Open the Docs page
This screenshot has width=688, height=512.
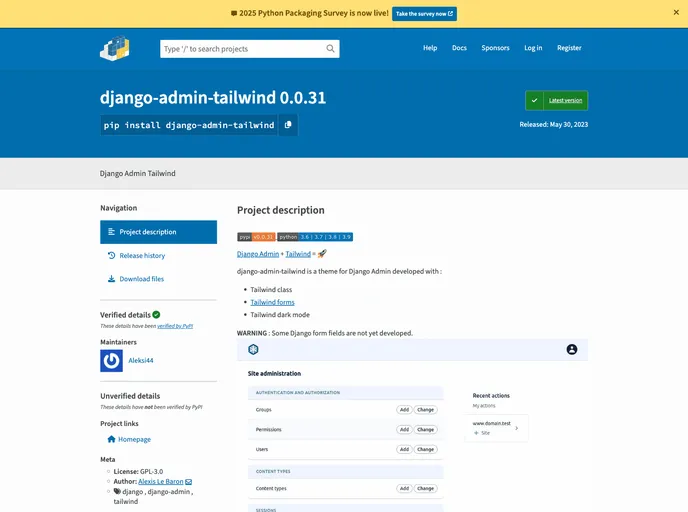459,48
